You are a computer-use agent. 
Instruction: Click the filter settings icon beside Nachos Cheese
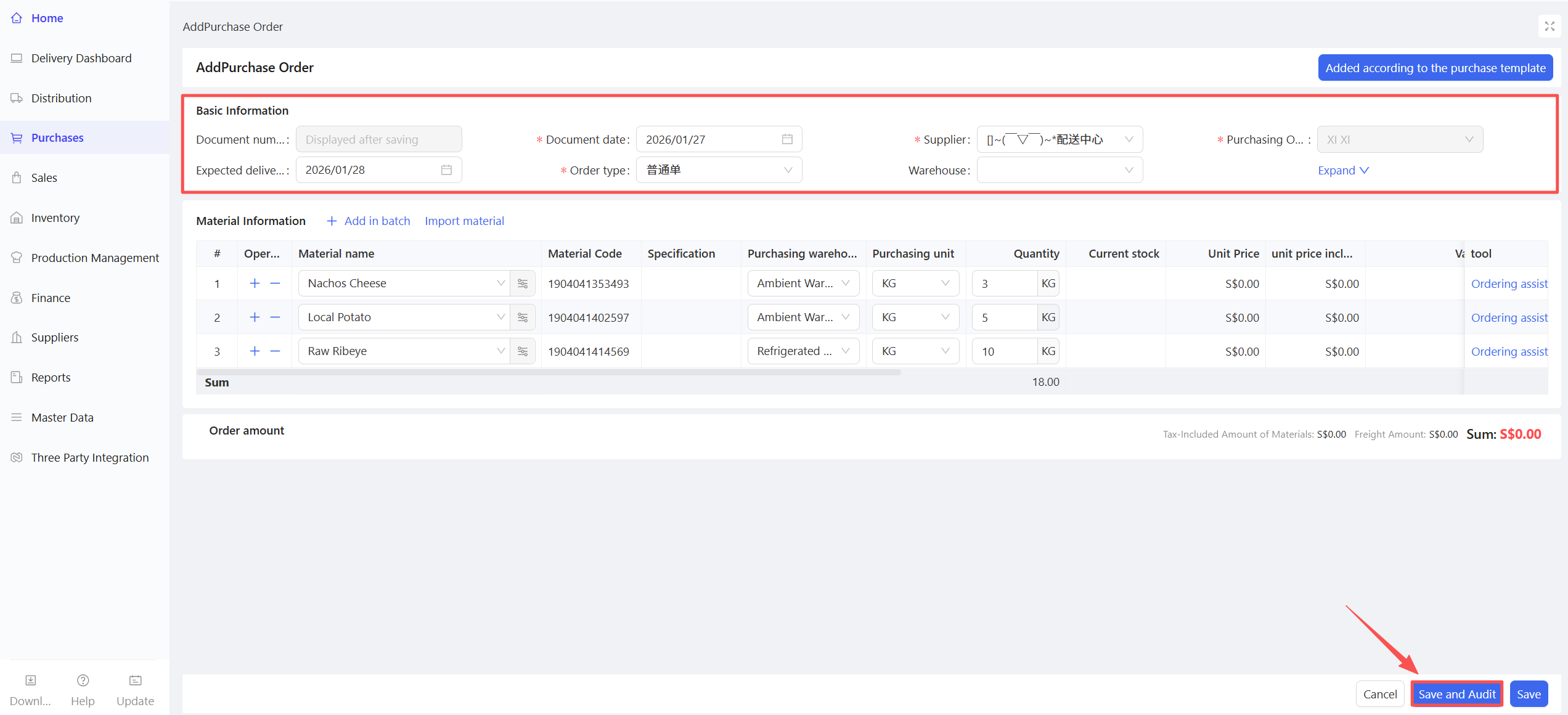(x=523, y=284)
